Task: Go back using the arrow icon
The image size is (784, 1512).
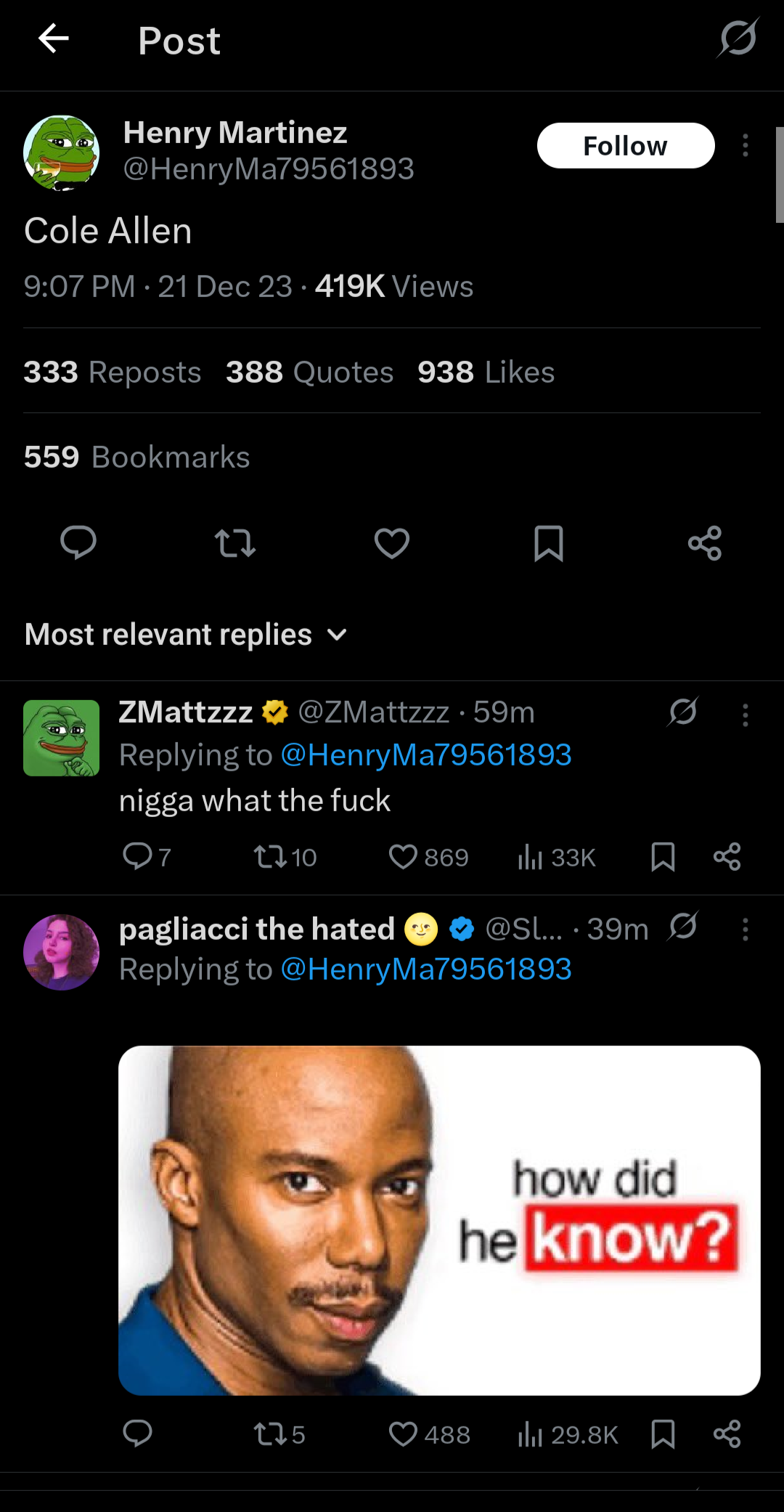Action: [54, 38]
